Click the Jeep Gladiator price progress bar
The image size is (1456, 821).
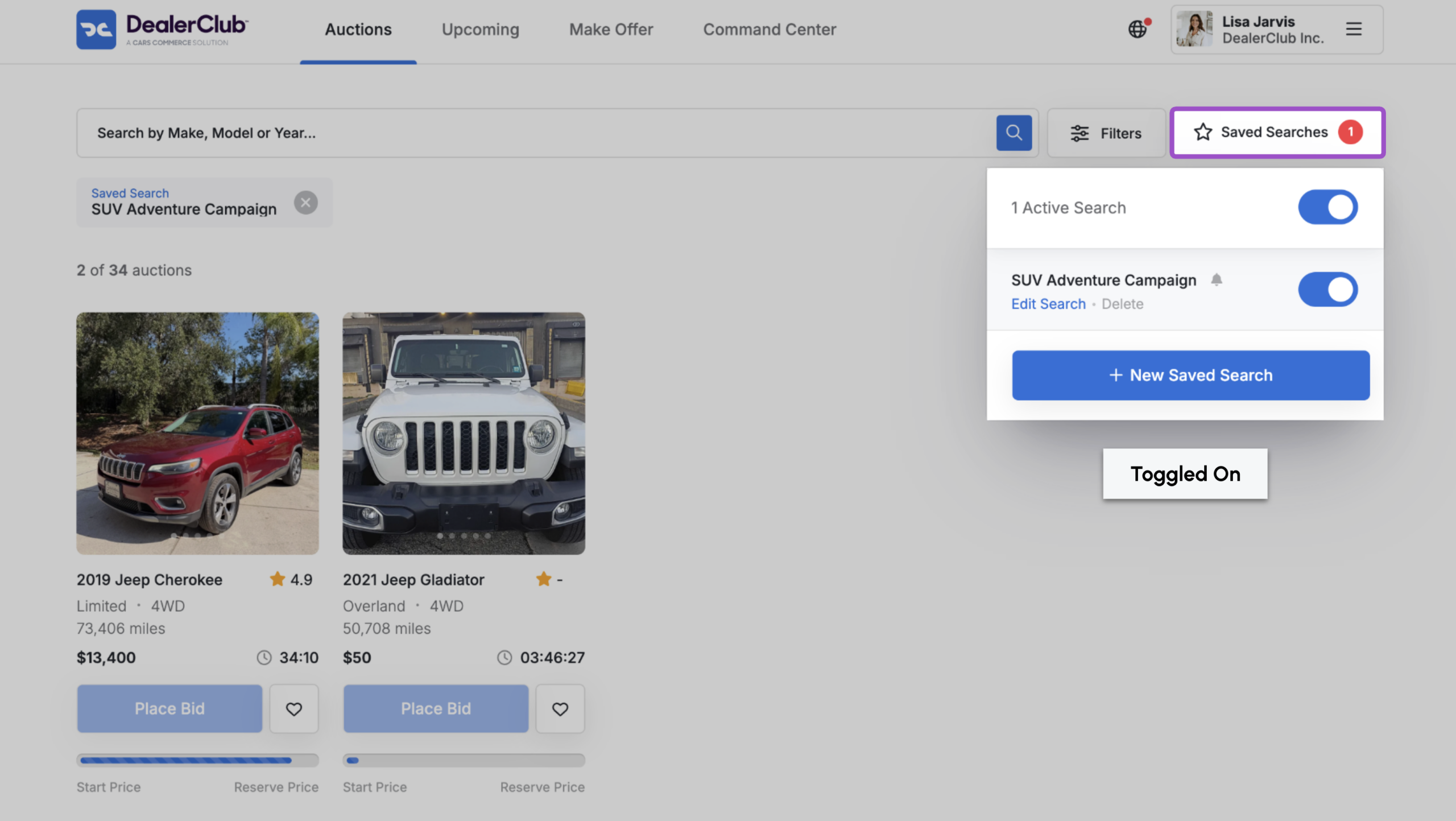click(x=464, y=760)
